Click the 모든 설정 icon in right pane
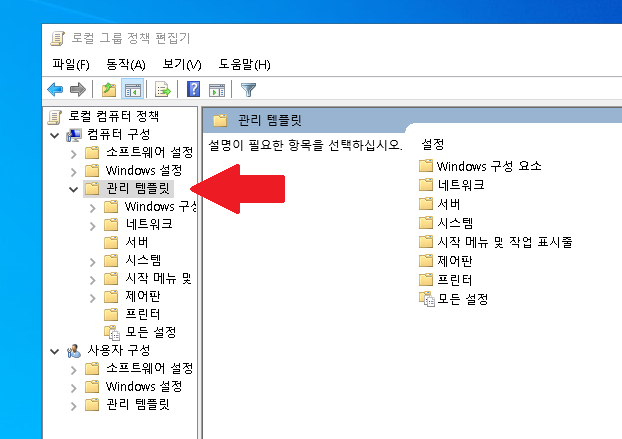Viewport: 622px width, 439px height. pyautogui.click(x=427, y=299)
